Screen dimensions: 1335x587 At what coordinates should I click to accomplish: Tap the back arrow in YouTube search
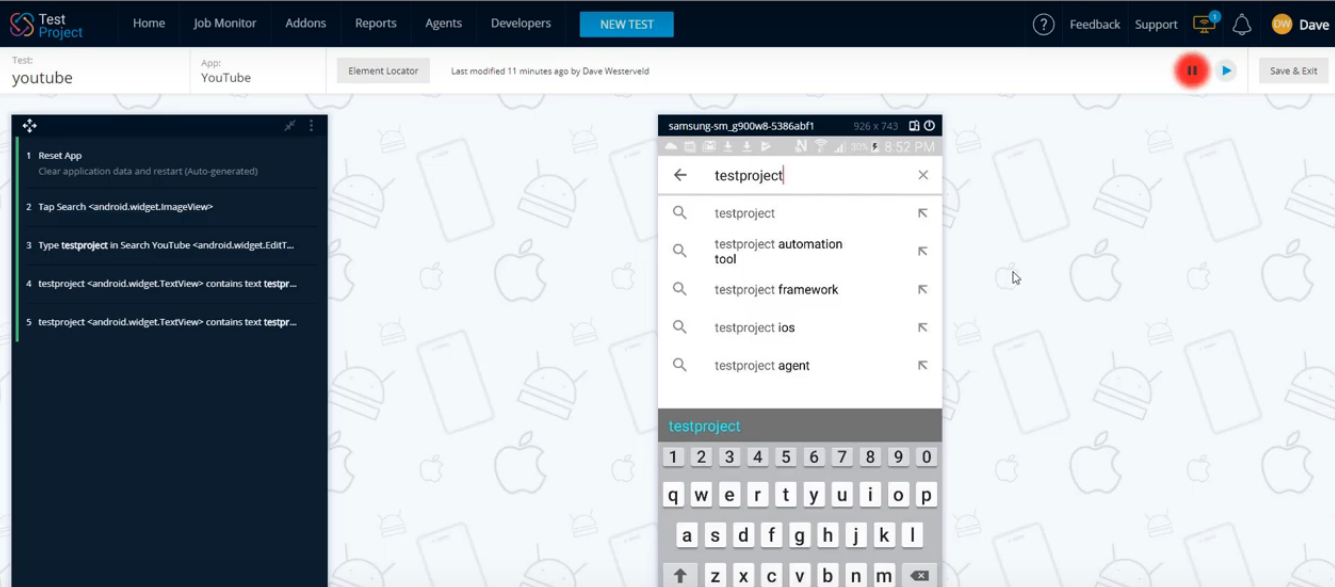pos(680,175)
